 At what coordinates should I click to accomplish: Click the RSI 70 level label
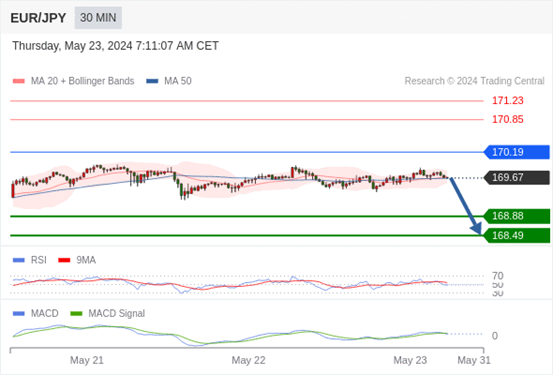[x=498, y=276]
